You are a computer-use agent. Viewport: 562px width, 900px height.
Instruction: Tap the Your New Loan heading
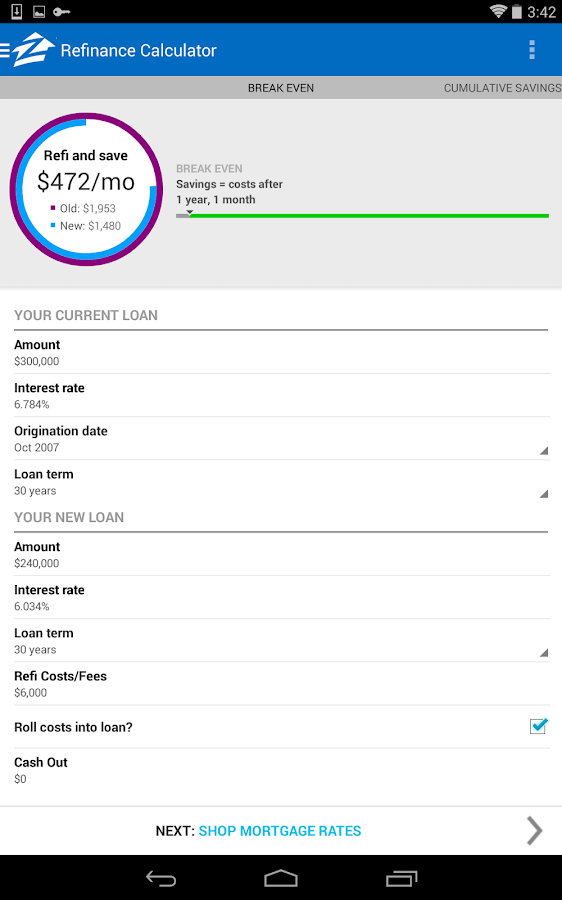click(69, 517)
